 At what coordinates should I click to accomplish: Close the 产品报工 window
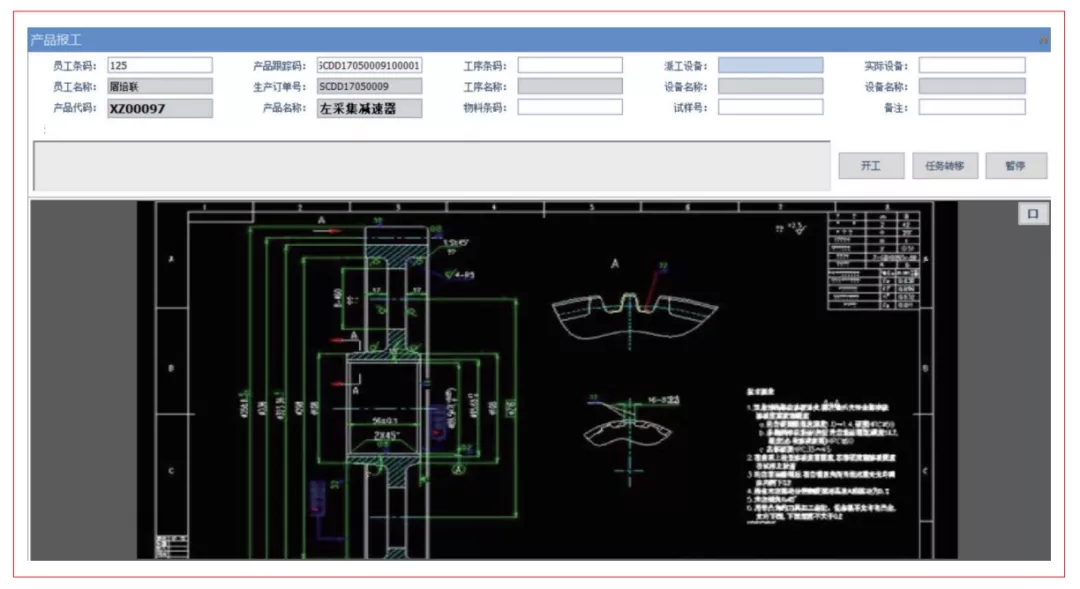coord(1044,40)
